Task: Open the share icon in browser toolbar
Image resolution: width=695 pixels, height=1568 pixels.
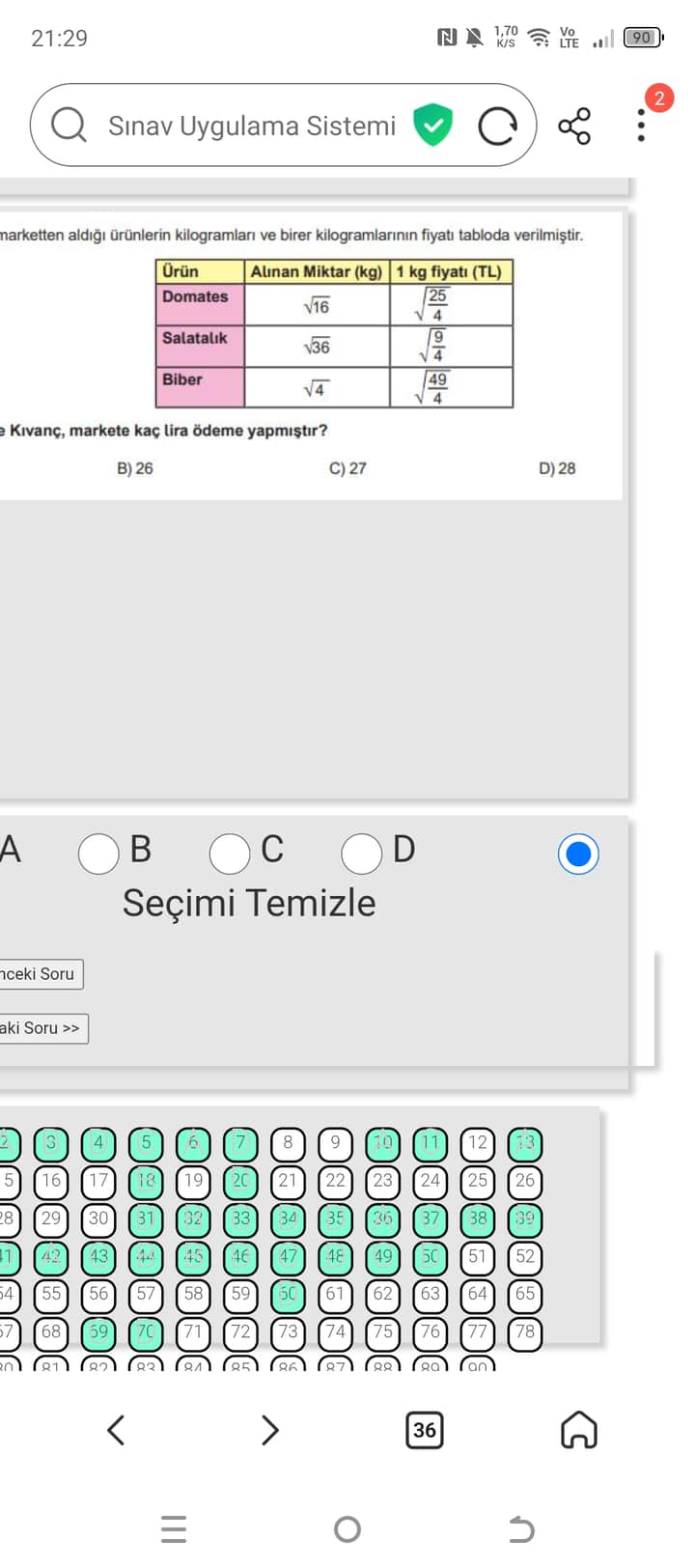Action: (574, 126)
